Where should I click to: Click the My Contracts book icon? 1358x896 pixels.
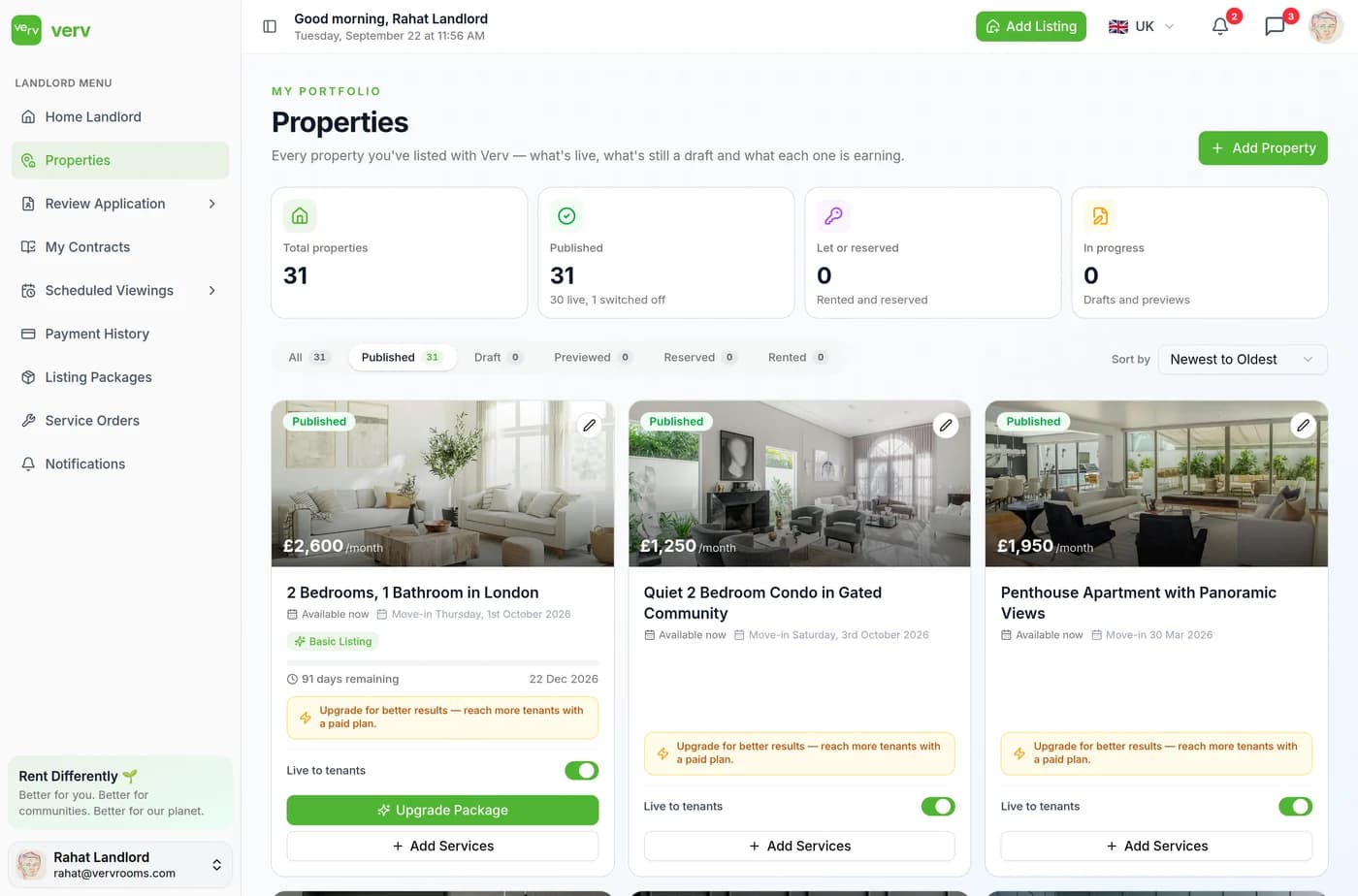coord(28,246)
